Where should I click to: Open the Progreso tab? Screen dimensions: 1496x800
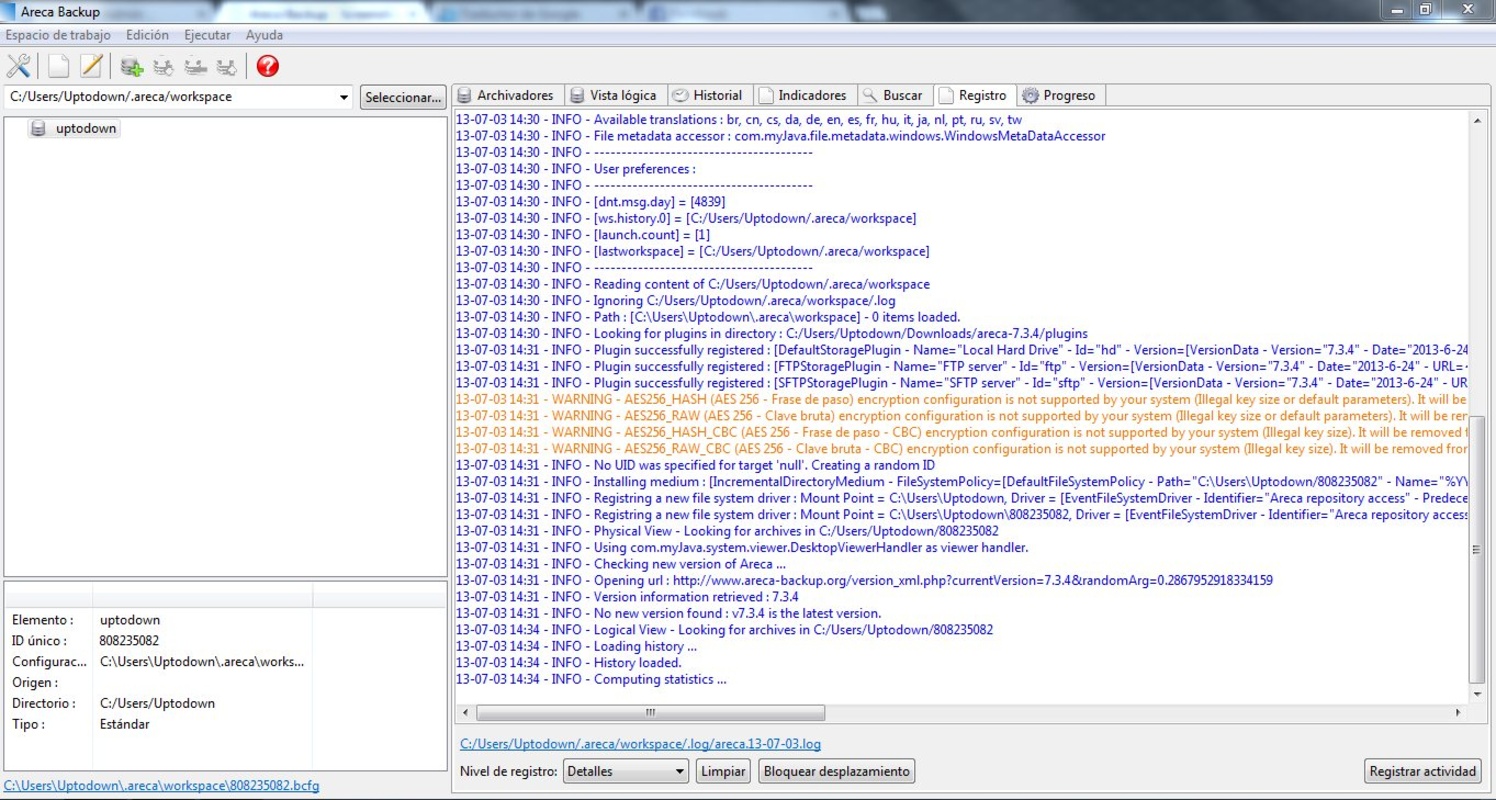(x=1060, y=96)
